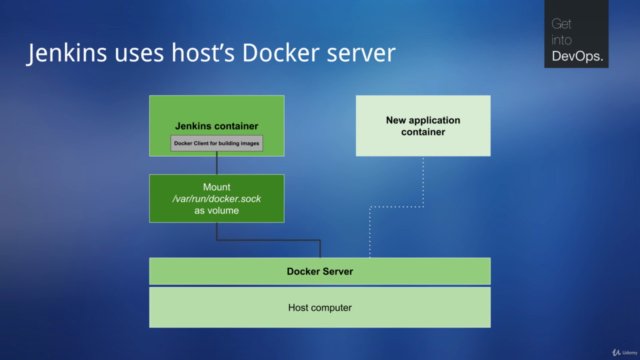Click the 'Host computer' box
This screenshot has width=640, height=360.
click(320, 307)
